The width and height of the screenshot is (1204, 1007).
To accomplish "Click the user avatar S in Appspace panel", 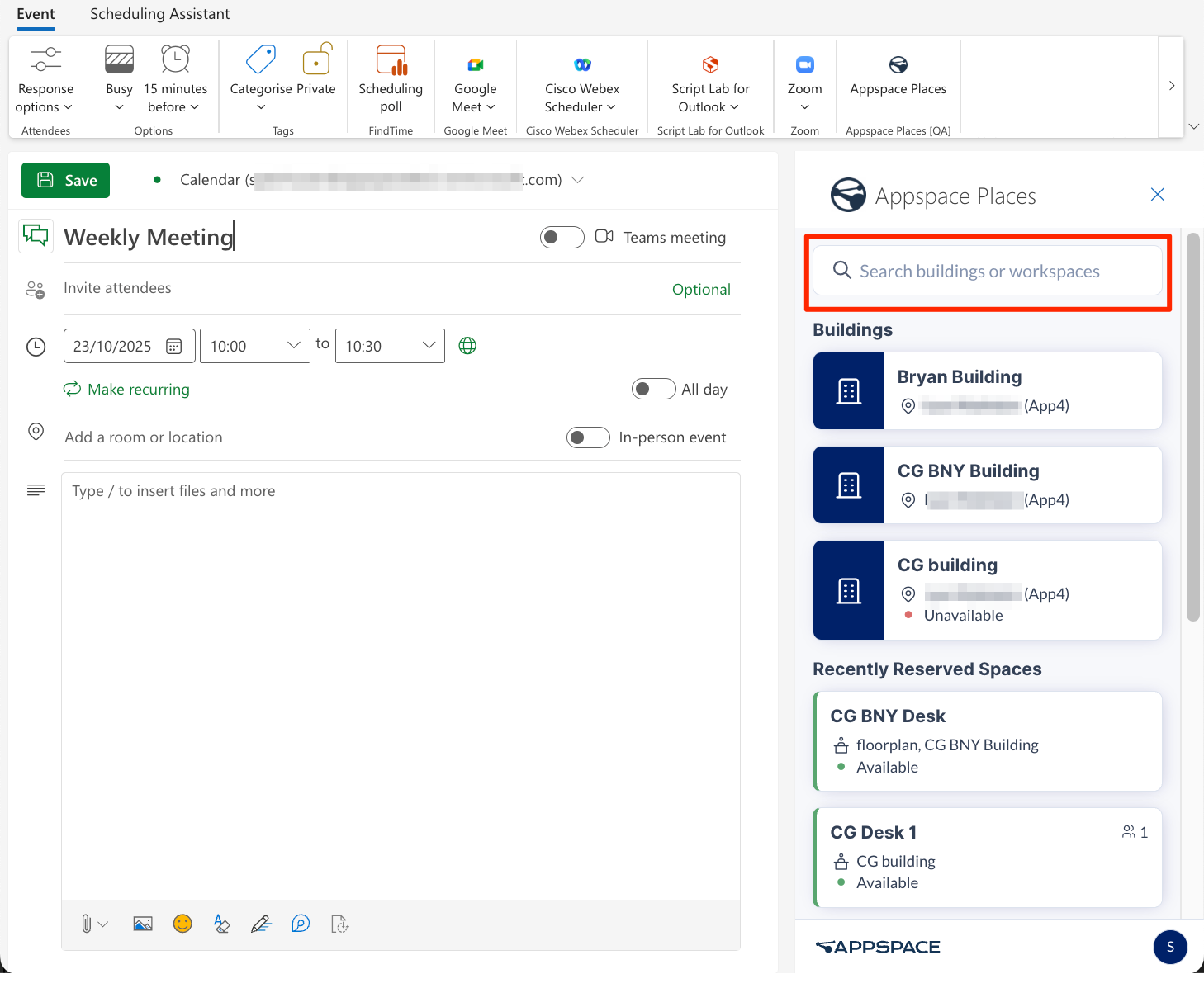I will click(1170, 947).
